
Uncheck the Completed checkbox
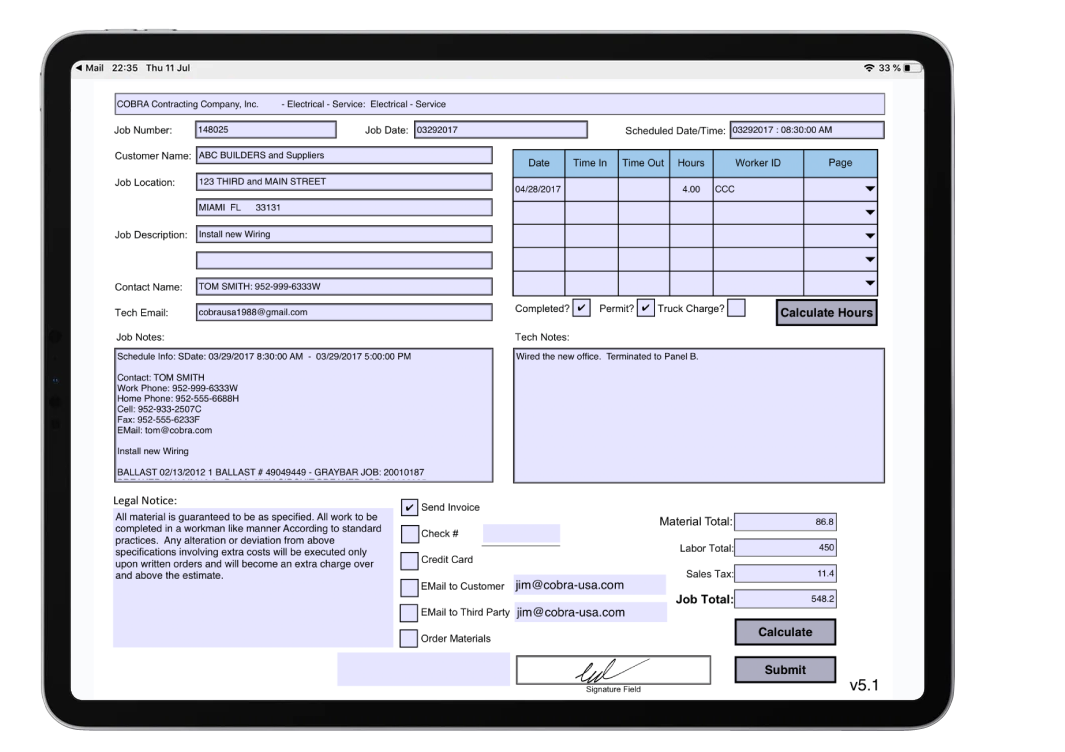tap(582, 308)
